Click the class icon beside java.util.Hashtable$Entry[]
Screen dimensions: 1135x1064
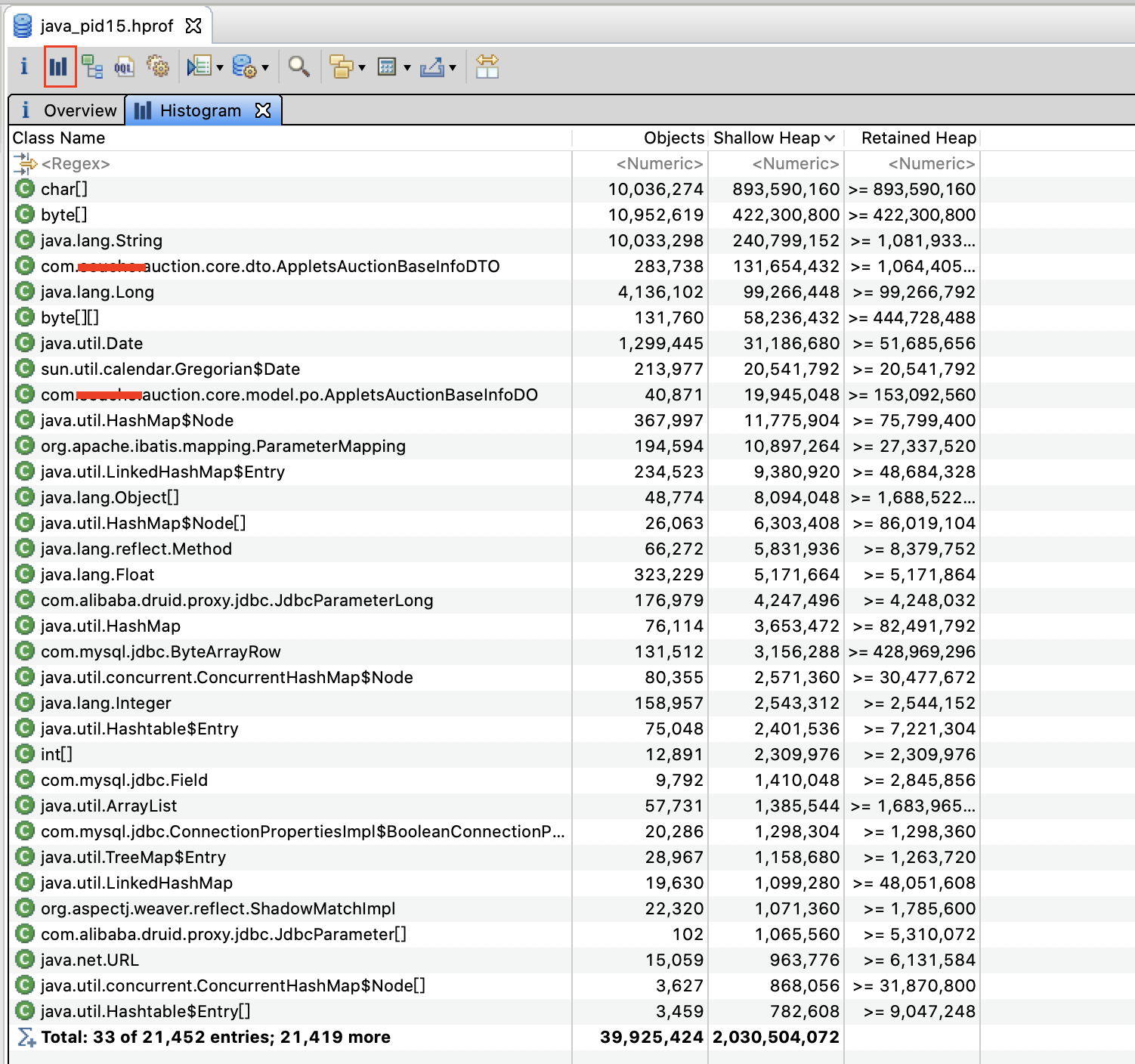tap(25, 1010)
